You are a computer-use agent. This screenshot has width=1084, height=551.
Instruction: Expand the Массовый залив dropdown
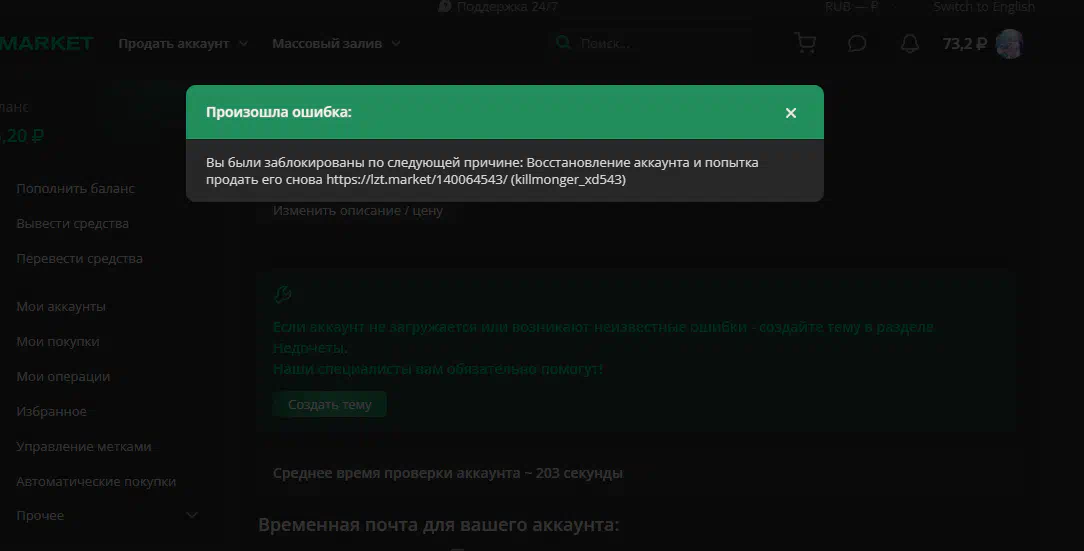[x=336, y=44]
